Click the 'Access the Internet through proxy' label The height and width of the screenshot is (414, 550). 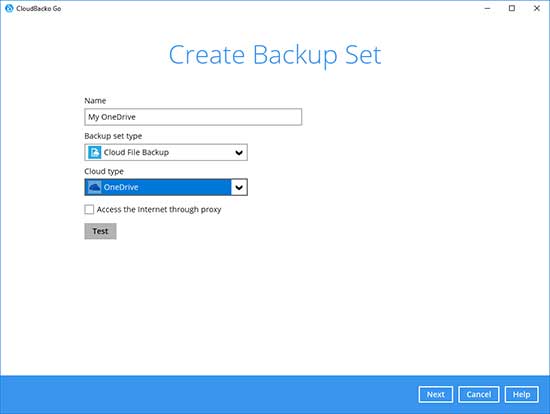[159, 209]
